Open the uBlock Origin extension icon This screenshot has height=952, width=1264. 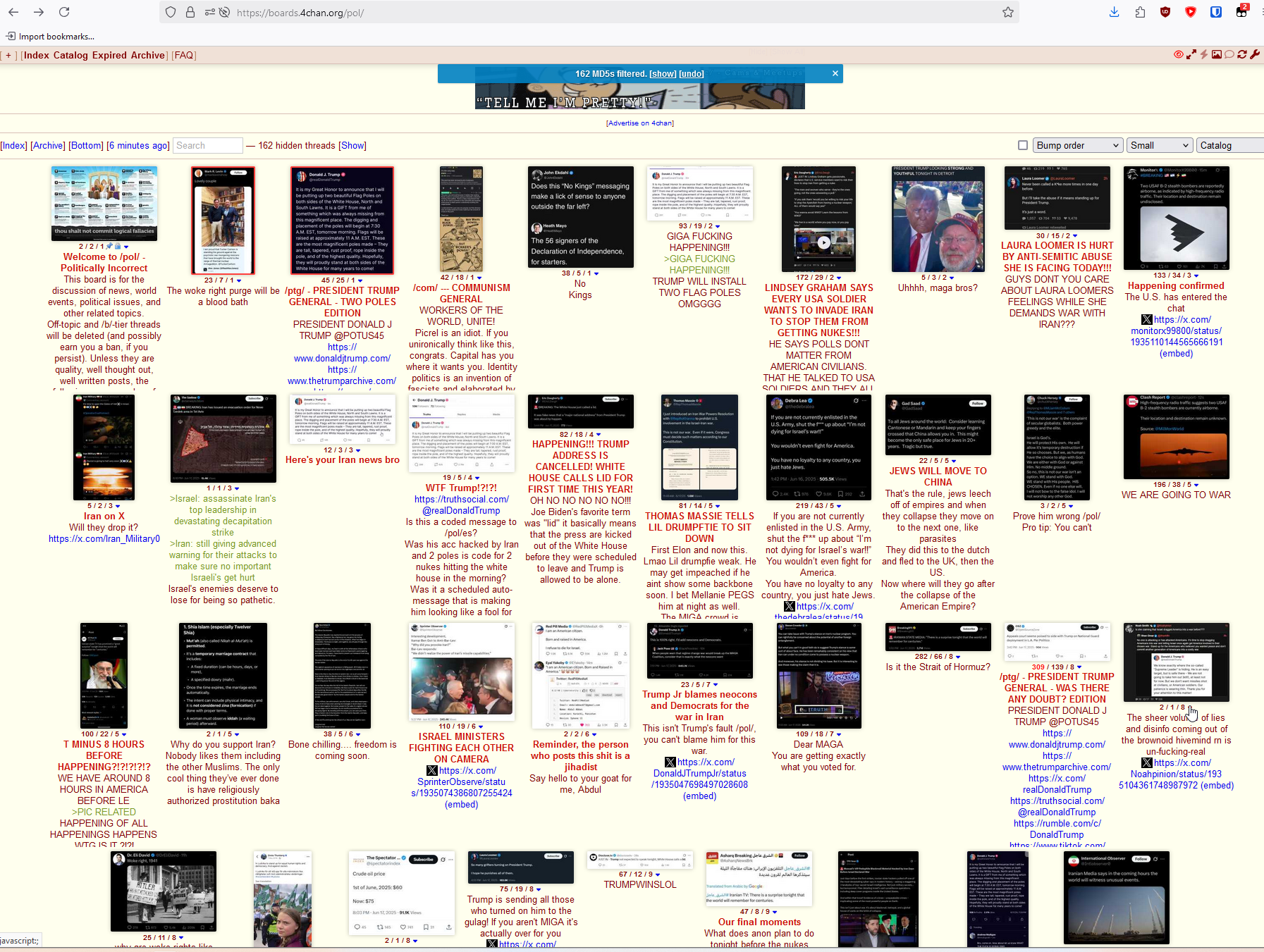(1165, 12)
